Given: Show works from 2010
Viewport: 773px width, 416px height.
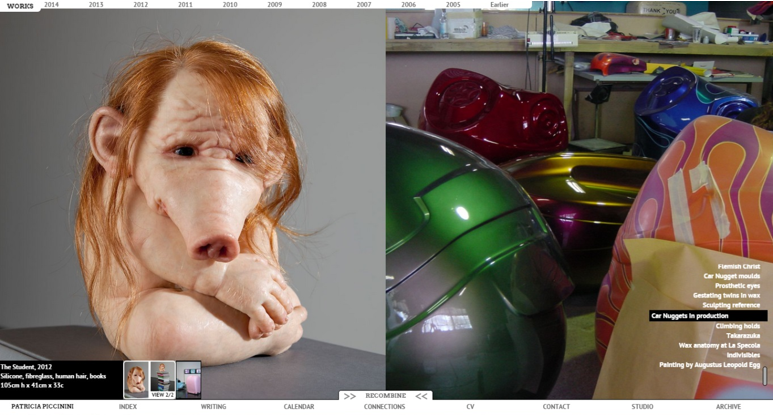Looking at the screenshot, I should coord(230,4).
